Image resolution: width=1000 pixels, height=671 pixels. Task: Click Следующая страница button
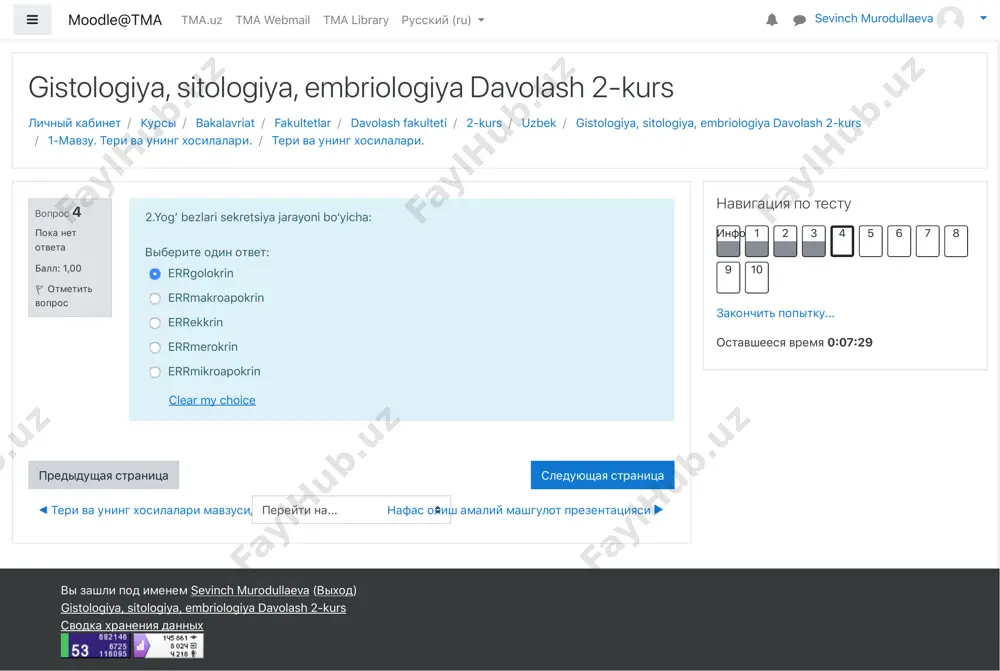click(x=602, y=475)
